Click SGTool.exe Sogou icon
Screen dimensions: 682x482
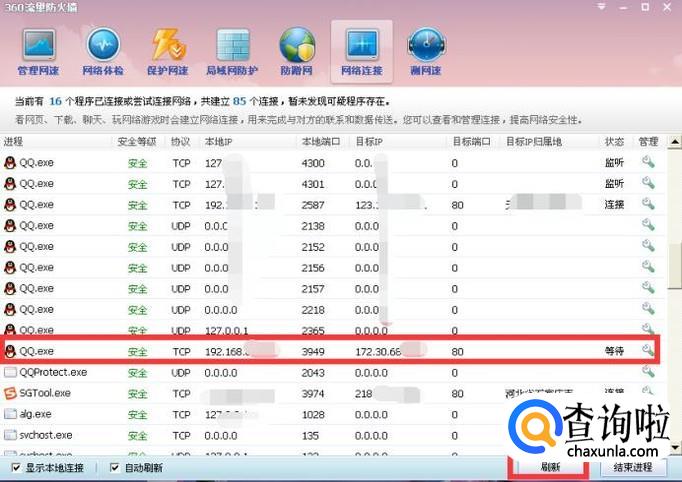click(10, 393)
